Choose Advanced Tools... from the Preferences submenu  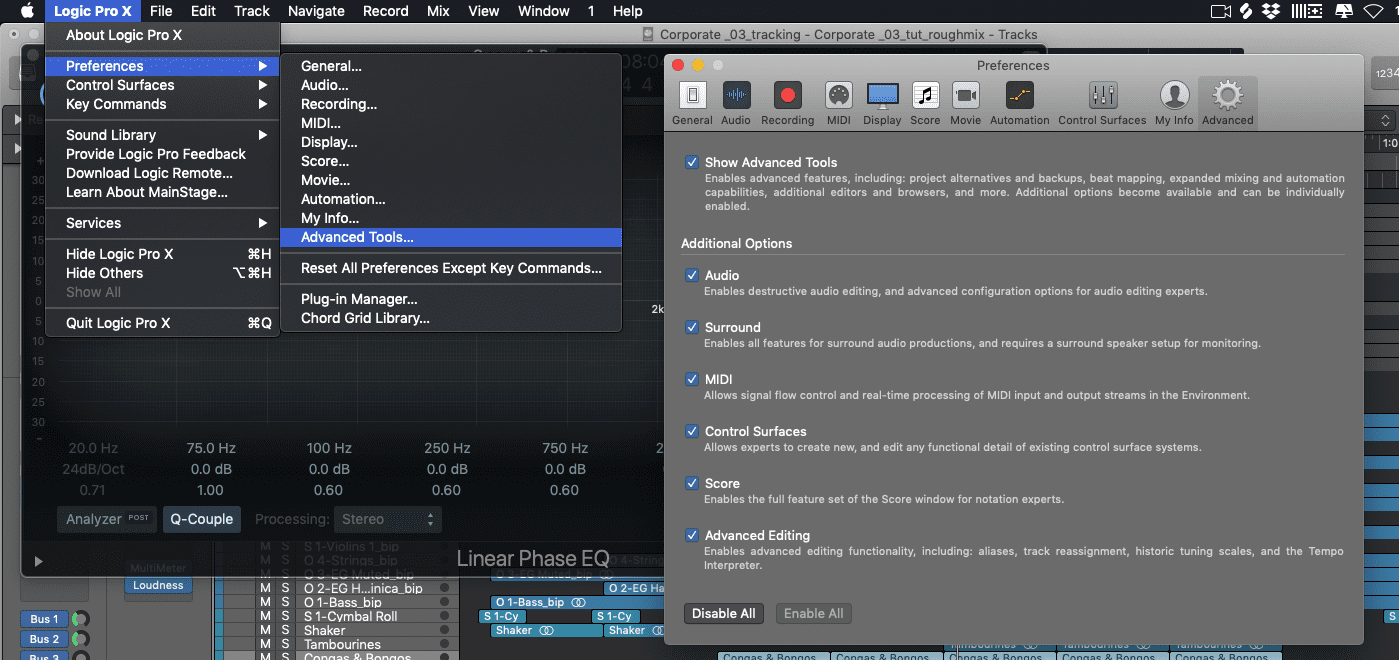click(451, 237)
